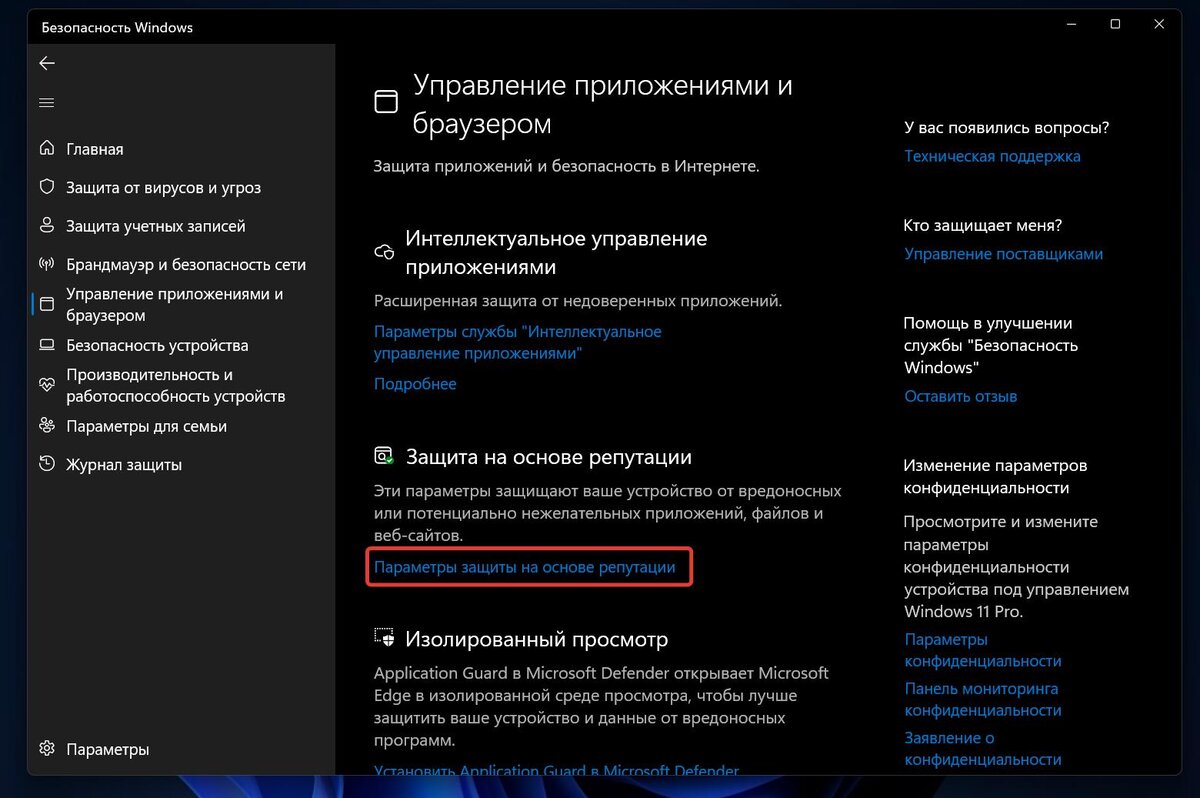Minimize the Безопасность Windows window

click(1071, 24)
